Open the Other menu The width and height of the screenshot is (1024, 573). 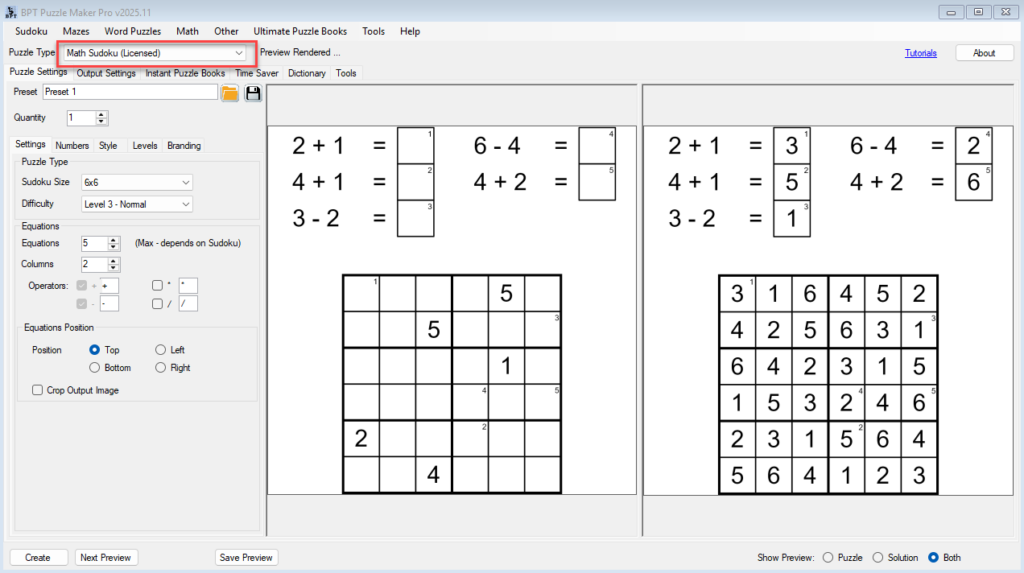tap(226, 31)
